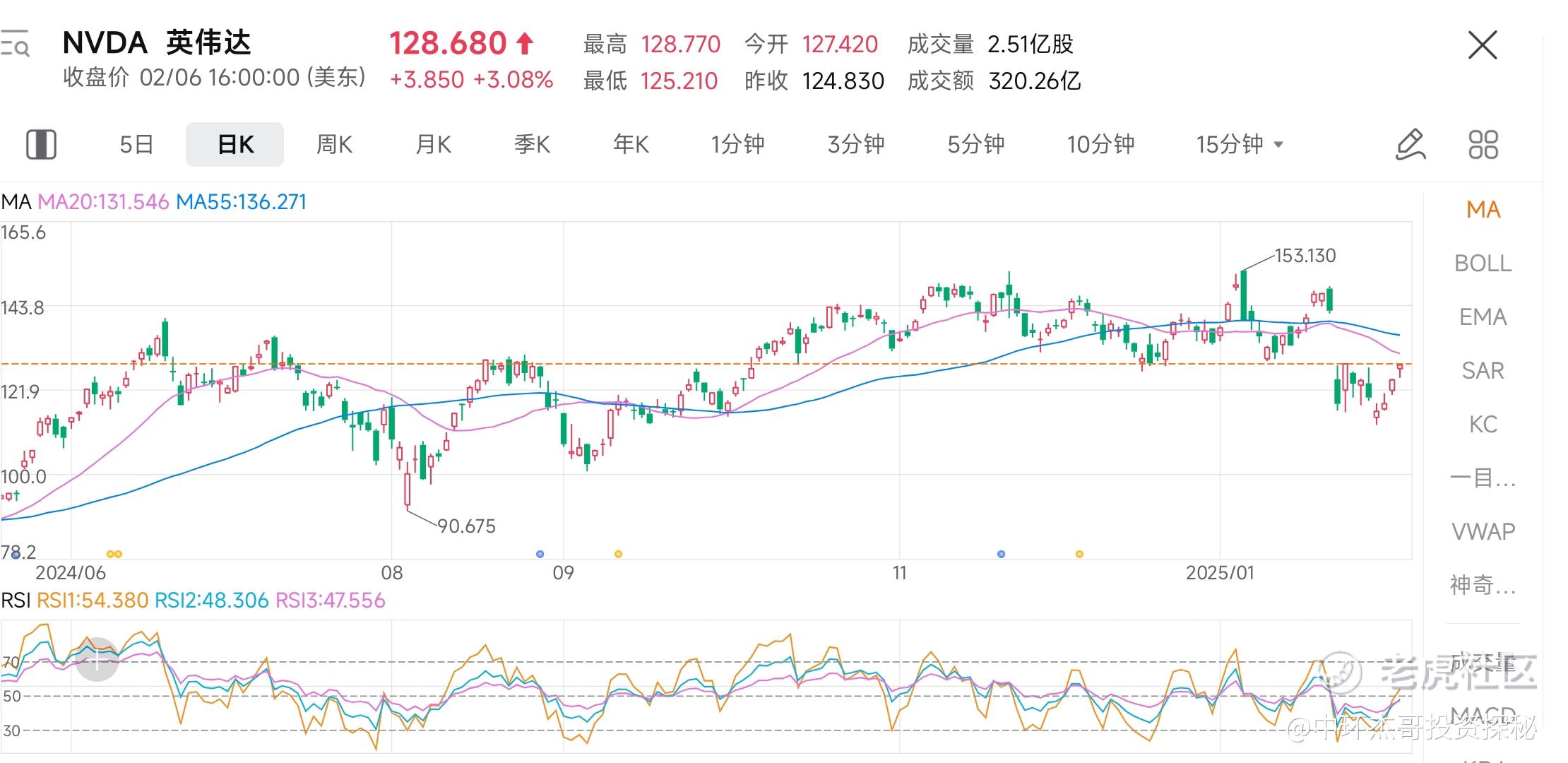Click the current price 128.680
1568x763 pixels.
(x=448, y=44)
